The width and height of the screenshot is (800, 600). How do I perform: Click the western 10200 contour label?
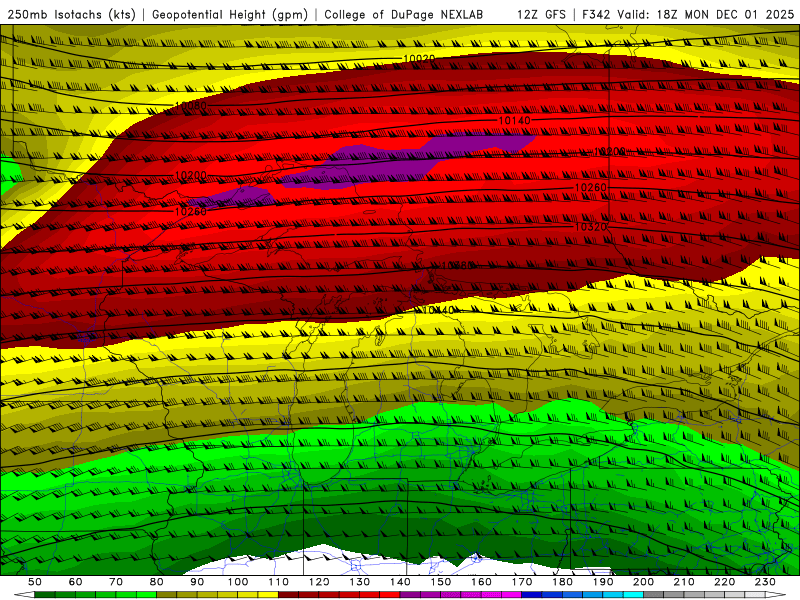point(191,176)
